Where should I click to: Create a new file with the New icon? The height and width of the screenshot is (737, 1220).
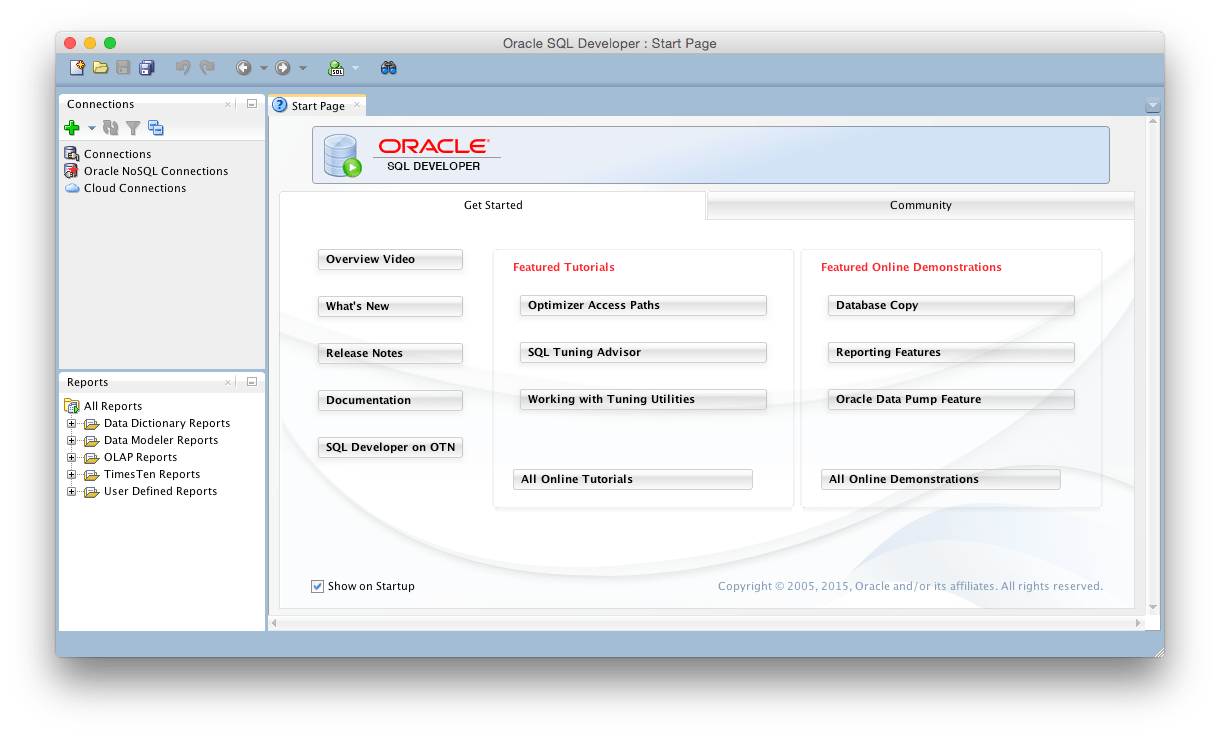point(77,67)
